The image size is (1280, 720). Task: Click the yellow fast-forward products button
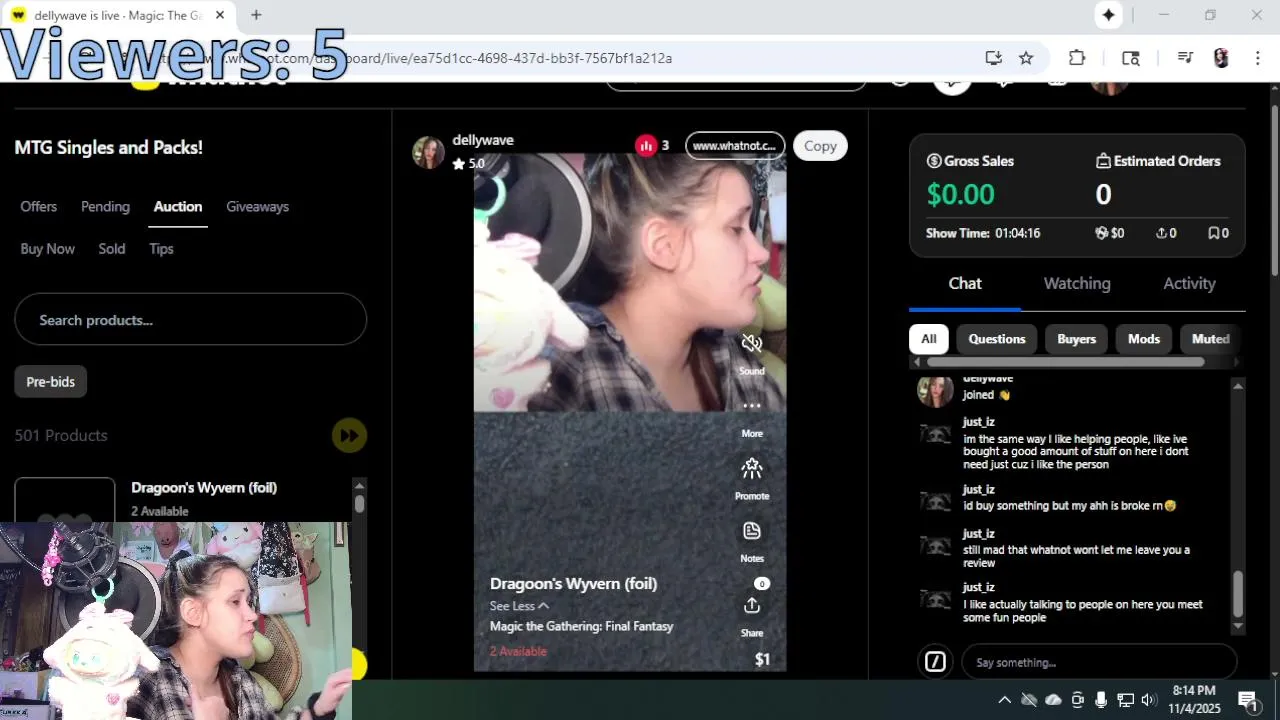pyautogui.click(x=349, y=435)
